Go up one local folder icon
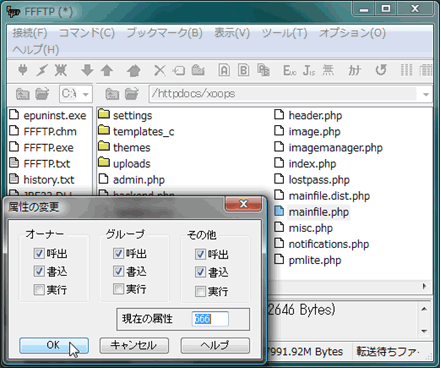 23,94
